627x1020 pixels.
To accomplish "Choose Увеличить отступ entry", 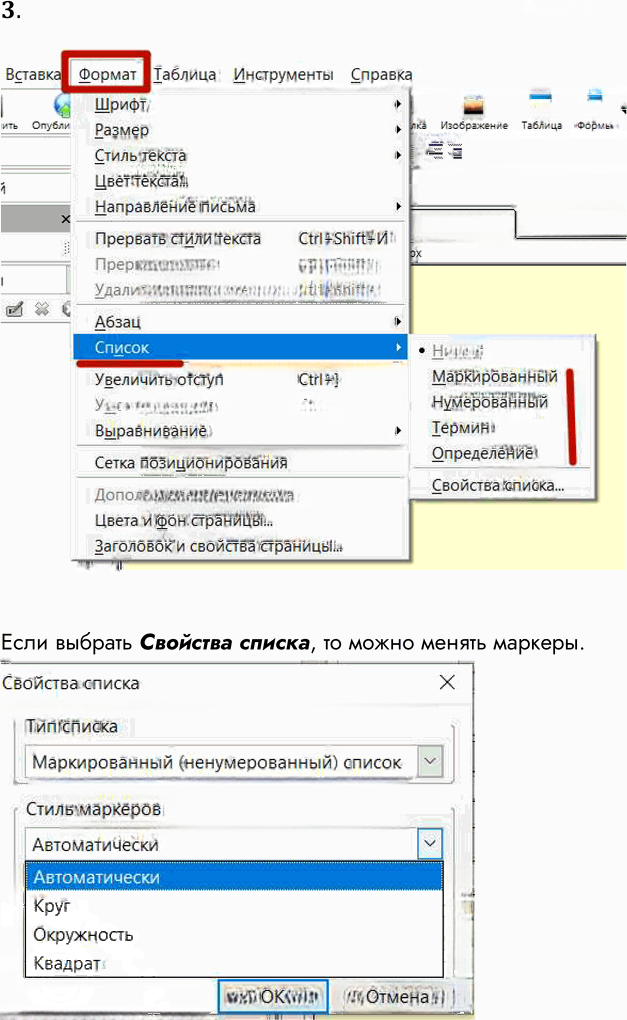I will coord(241,379).
